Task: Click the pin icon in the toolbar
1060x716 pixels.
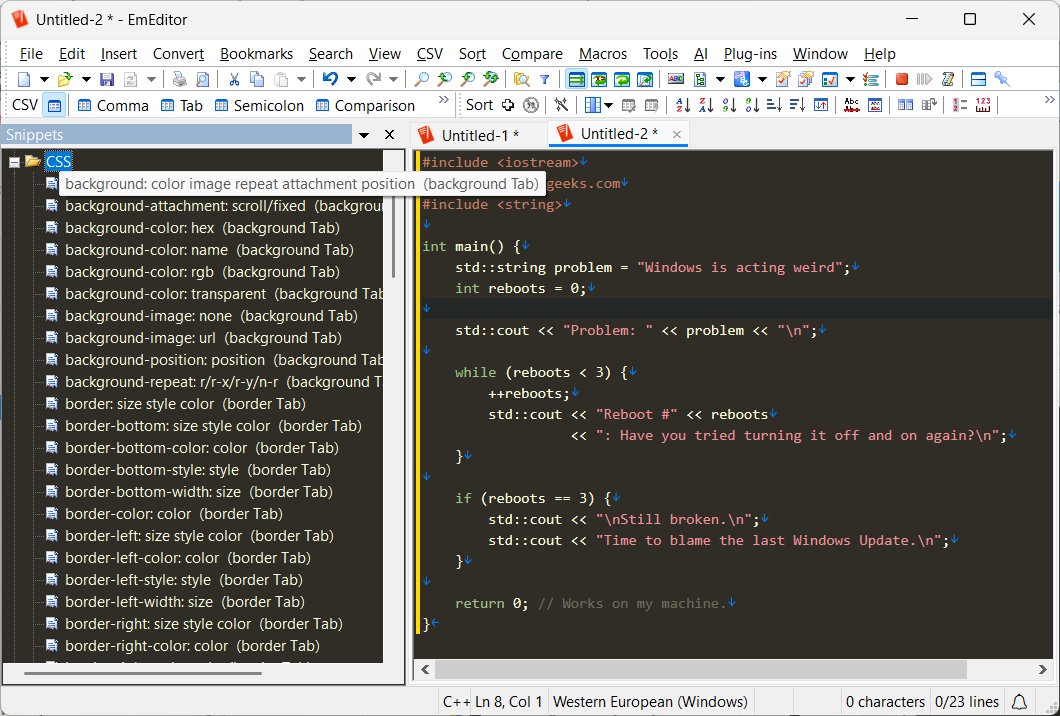Action: coord(1003,79)
